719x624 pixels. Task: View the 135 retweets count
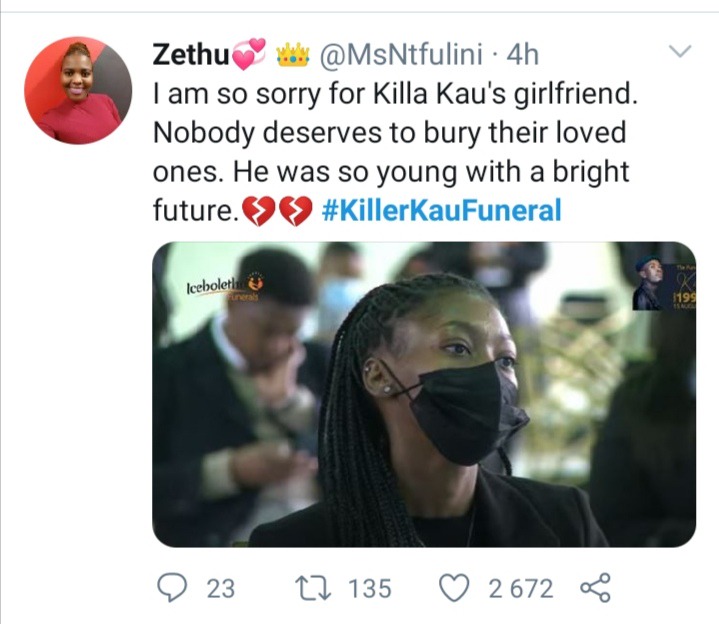coord(370,588)
